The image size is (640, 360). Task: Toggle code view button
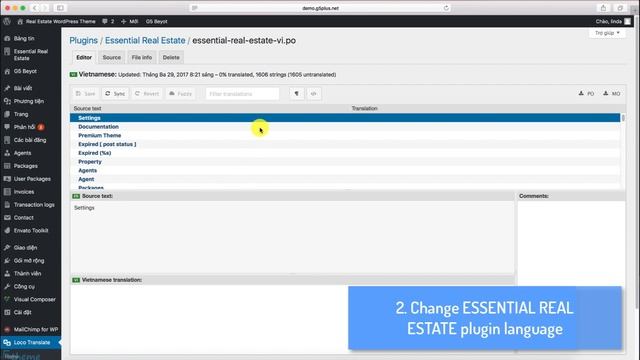pos(313,94)
